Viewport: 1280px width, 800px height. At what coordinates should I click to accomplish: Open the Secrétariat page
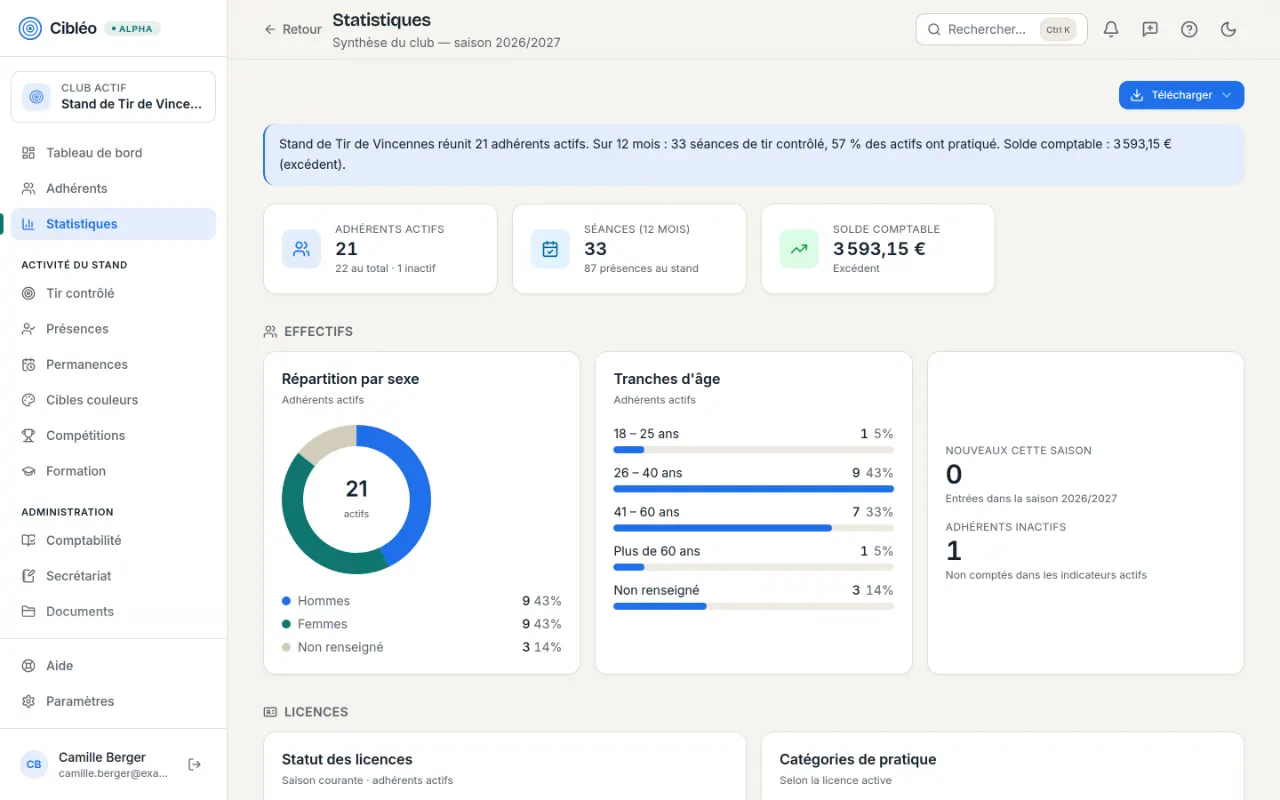(x=113, y=576)
